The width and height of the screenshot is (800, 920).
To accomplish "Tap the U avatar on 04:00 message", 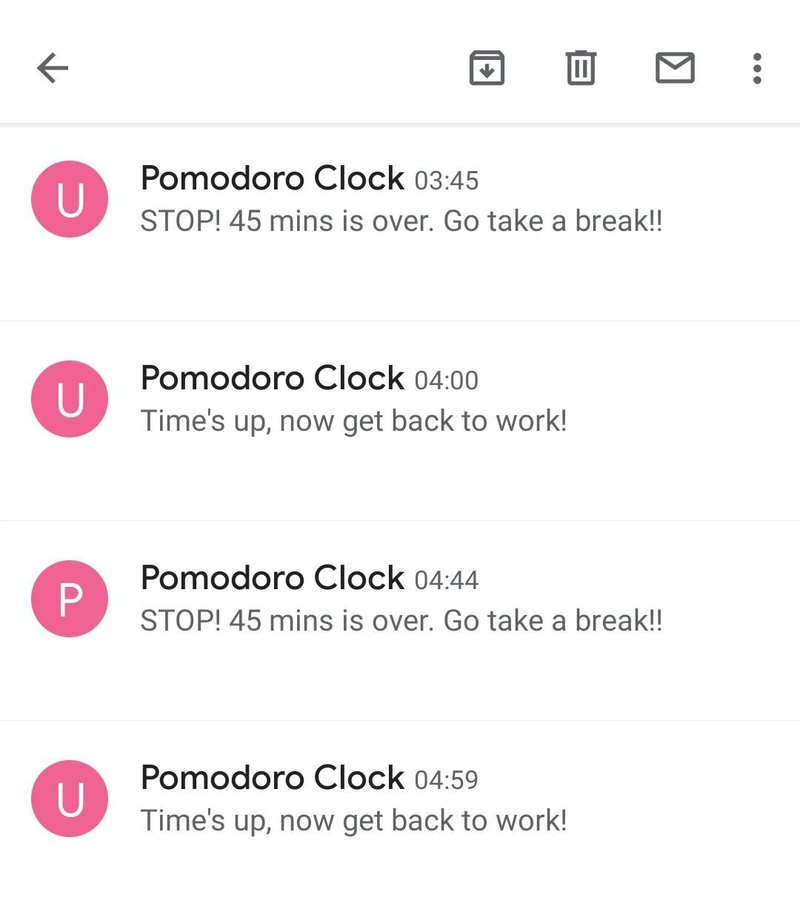I will click(69, 399).
